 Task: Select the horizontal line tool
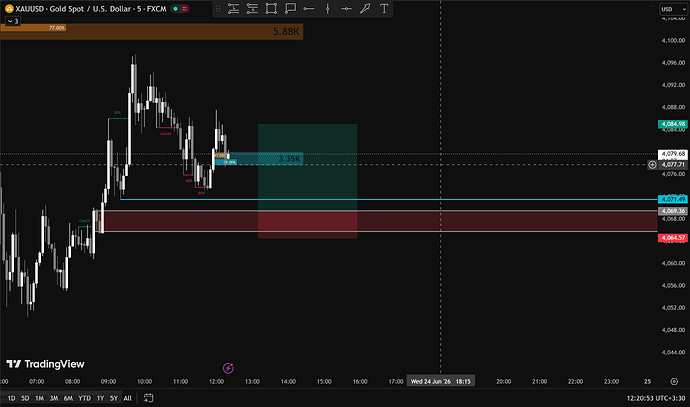pos(346,8)
